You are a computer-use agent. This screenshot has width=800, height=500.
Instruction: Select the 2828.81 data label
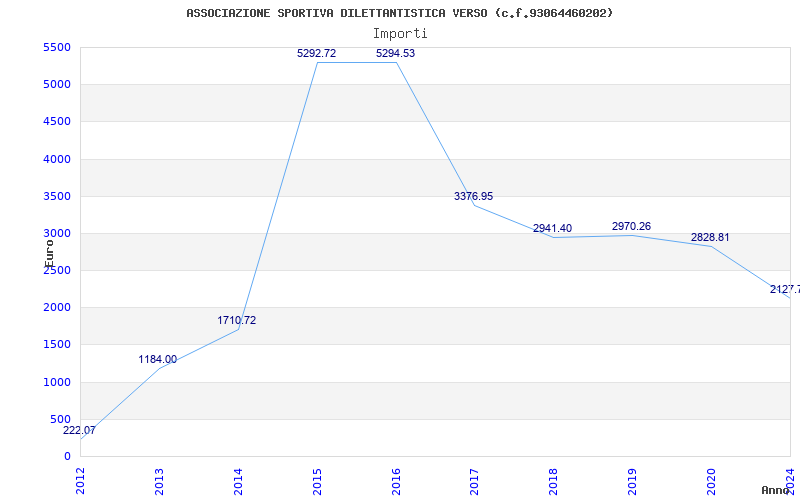point(710,238)
